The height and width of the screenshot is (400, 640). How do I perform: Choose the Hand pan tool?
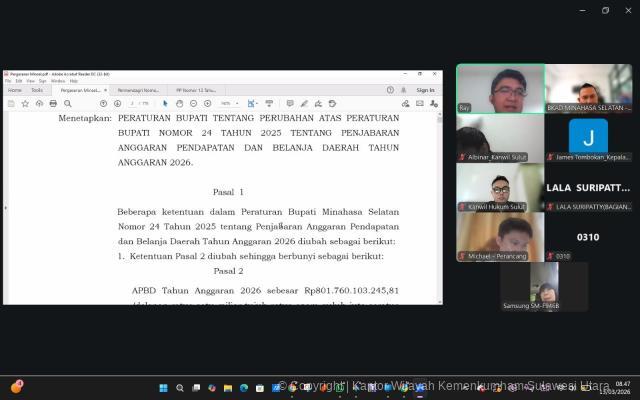pyautogui.click(x=179, y=103)
